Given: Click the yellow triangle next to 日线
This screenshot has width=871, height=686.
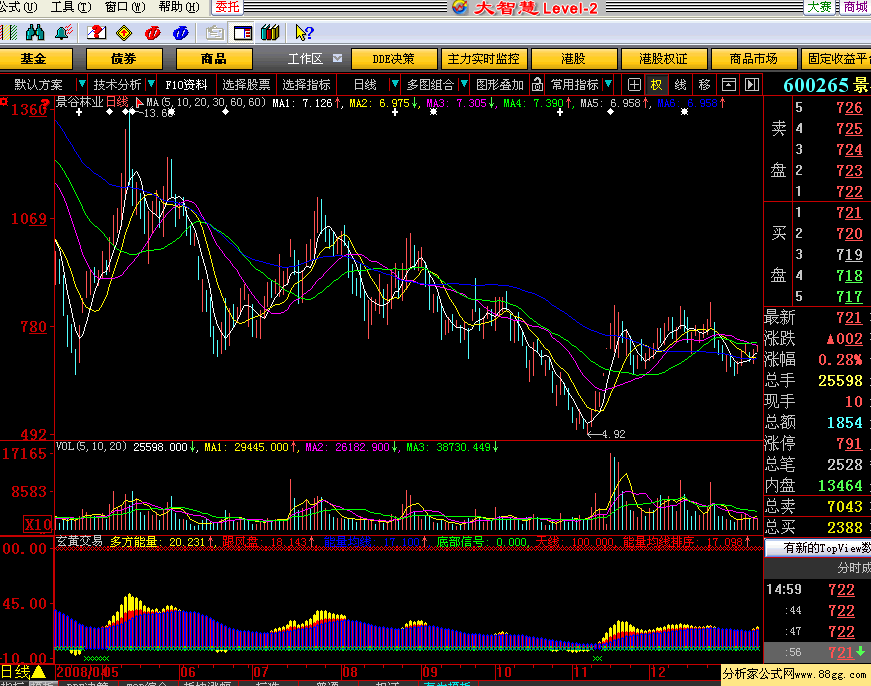Looking at the screenshot, I should [x=39, y=672].
